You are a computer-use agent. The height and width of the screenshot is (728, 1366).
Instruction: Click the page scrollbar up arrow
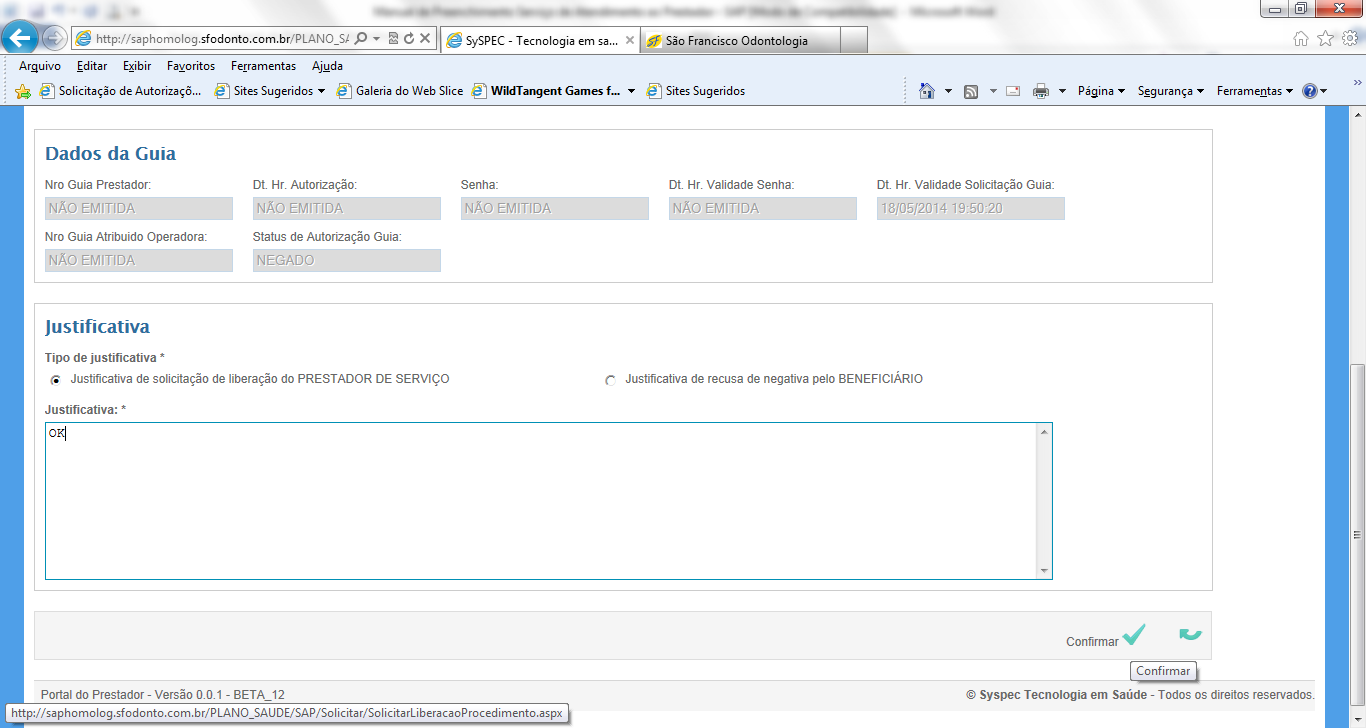point(1357,115)
